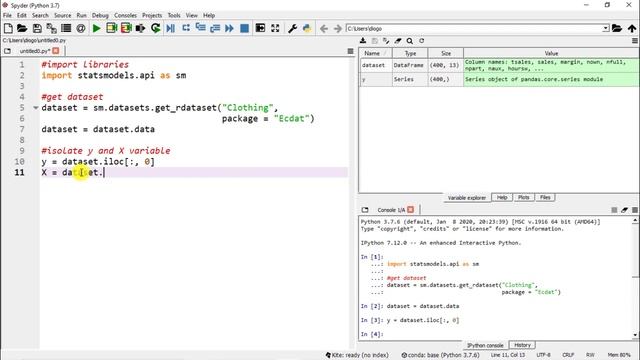Toggle fullscreen mode icon
Image resolution: width=640 pixels, height=360 pixels.
275,28
